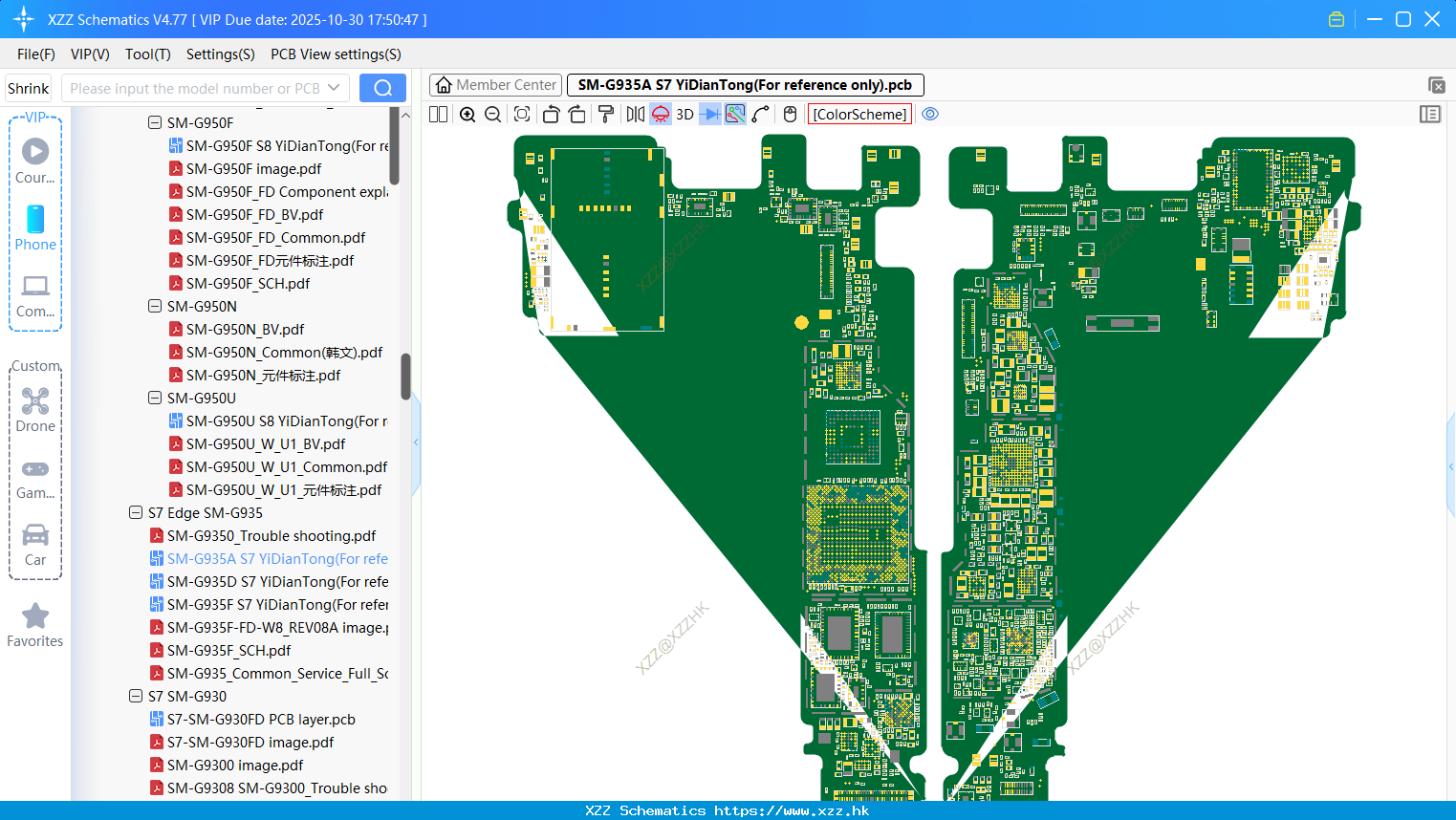Rotate the board counter-clockwise
The width and height of the screenshot is (1456, 820).
click(x=551, y=115)
